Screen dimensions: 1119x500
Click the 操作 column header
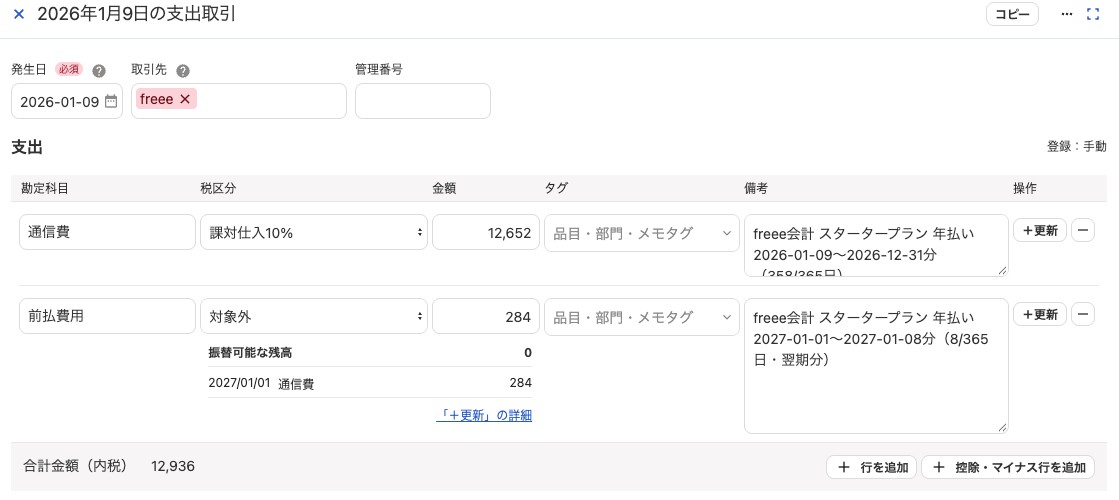pyautogui.click(x=1025, y=188)
